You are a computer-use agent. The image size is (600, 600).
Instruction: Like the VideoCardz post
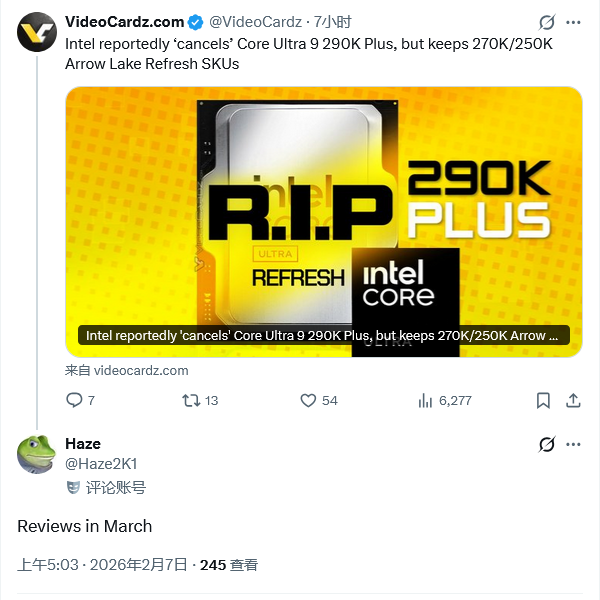(309, 400)
